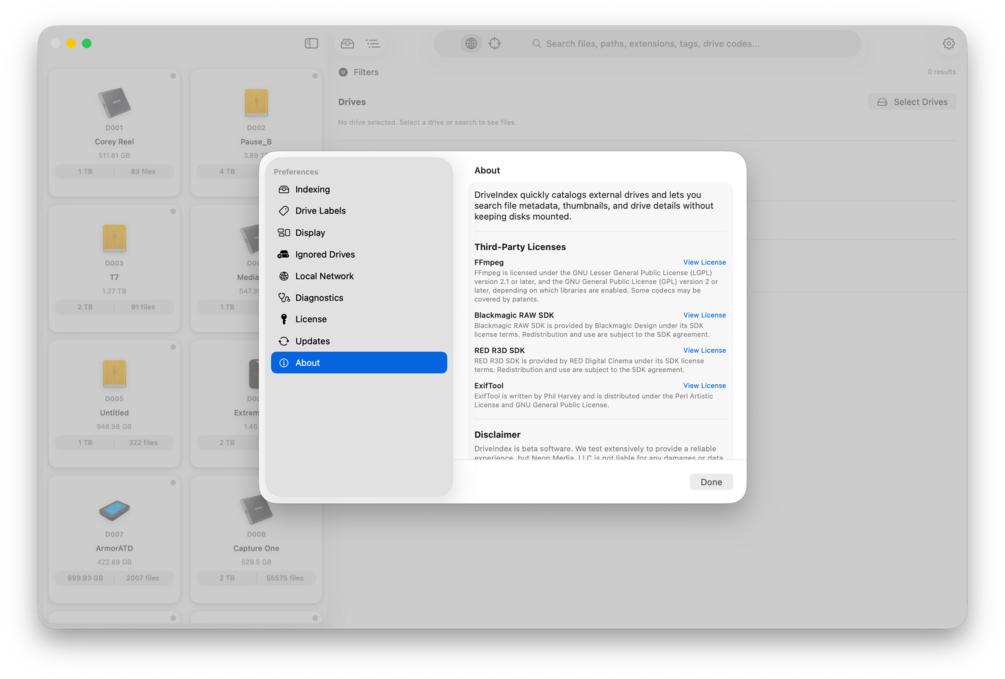Select the Untitled drive D005 icon
The height and width of the screenshot is (679, 1005).
point(114,374)
